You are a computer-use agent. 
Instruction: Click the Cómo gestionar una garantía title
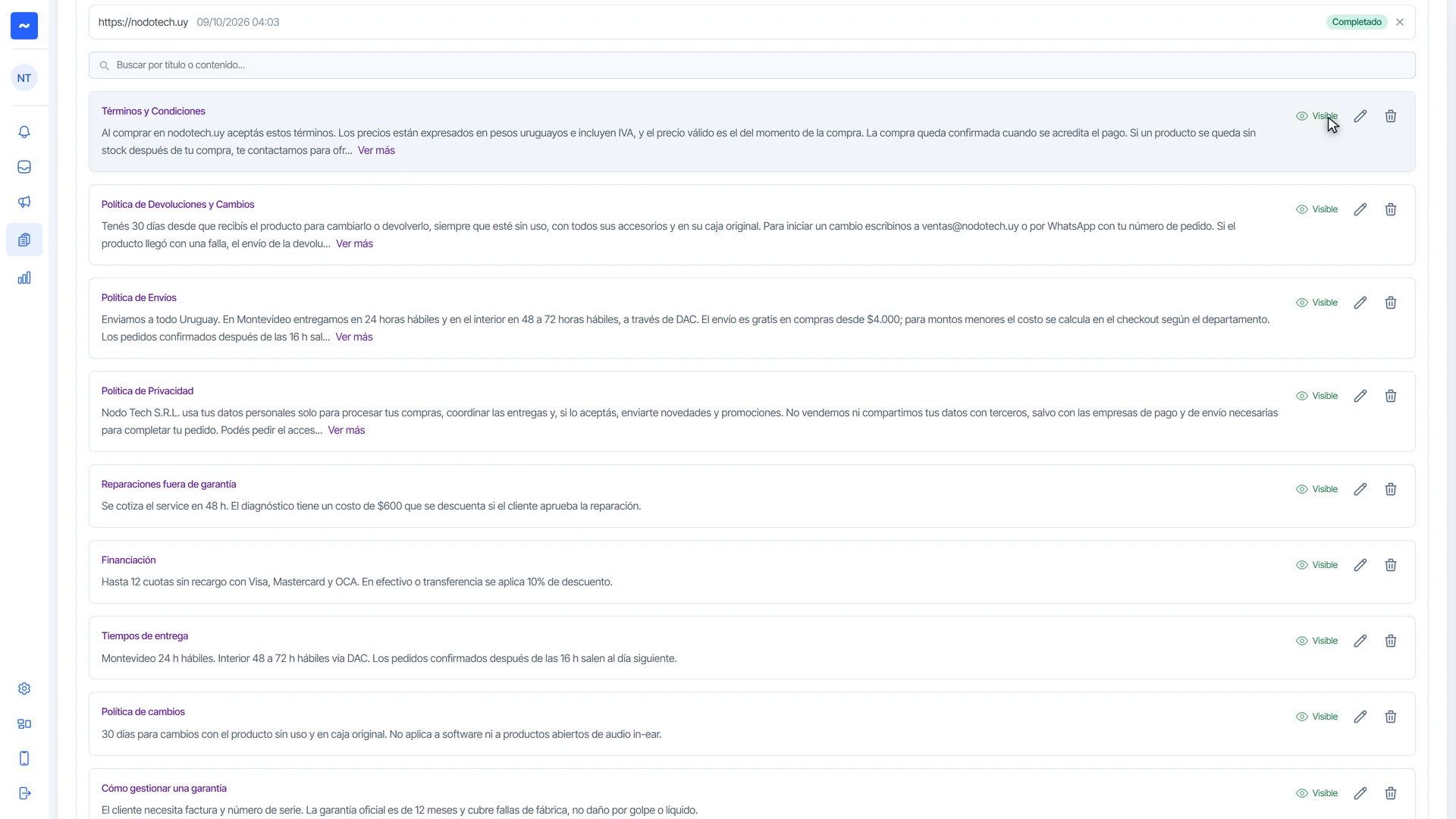[x=164, y=788]
